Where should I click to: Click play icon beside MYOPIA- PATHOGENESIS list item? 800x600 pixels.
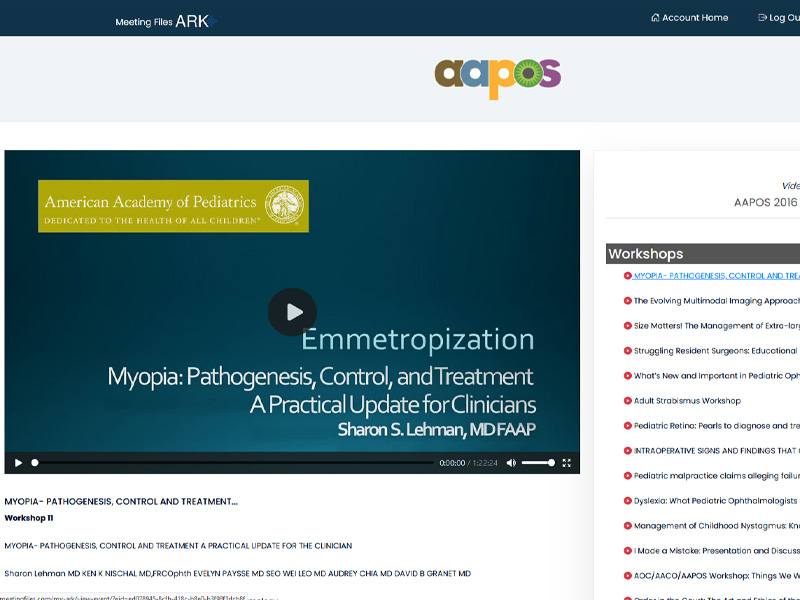tap(628, 276)
